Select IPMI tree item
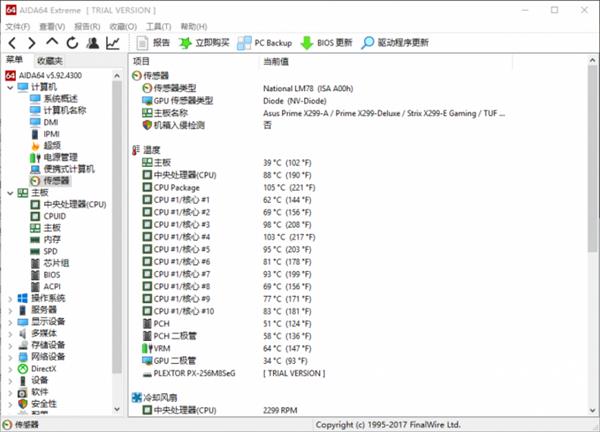Screen dimensions: 600x432 click(x=45, y=134)
